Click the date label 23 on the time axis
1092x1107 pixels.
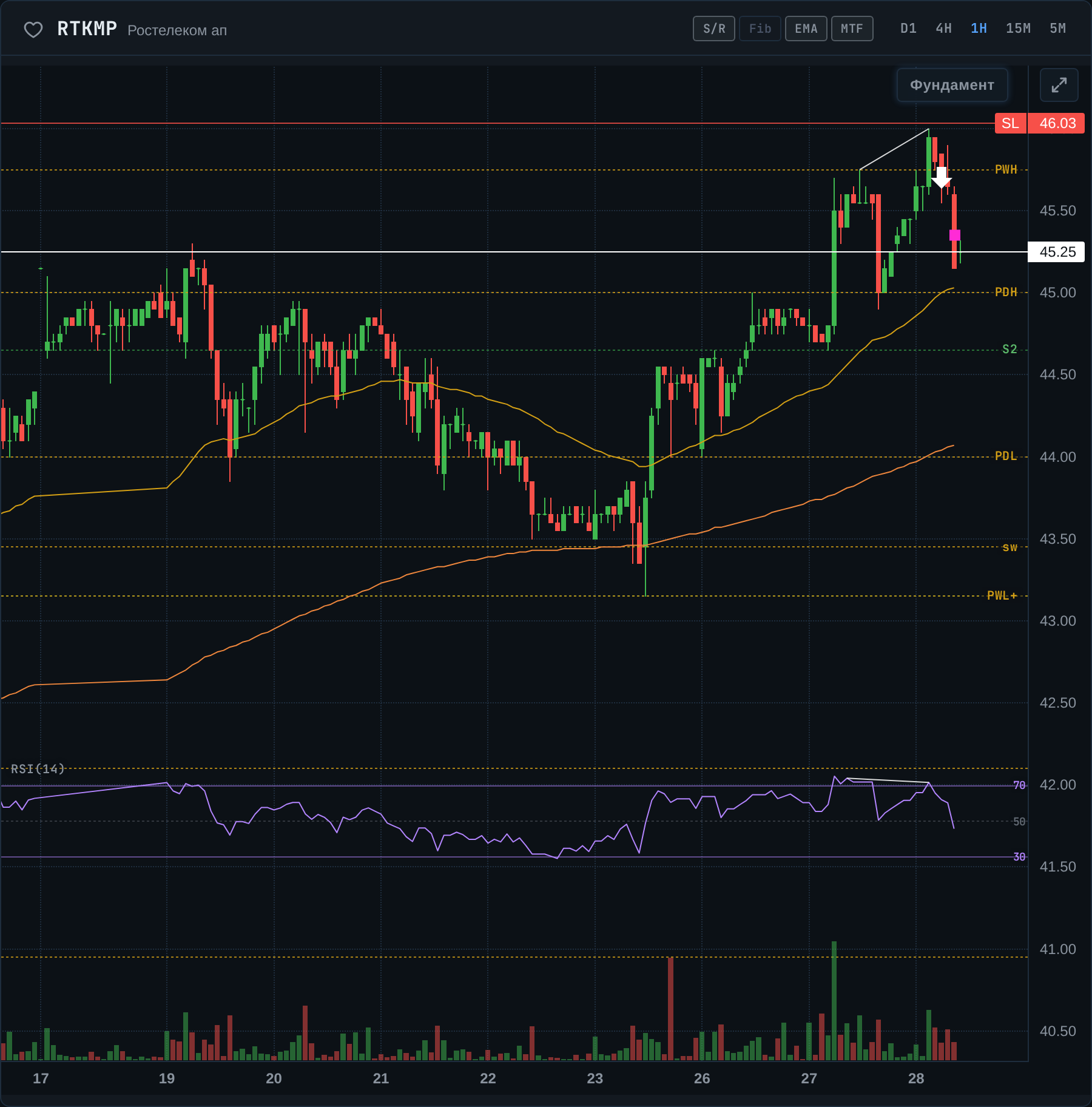(x=595, y=1078)
